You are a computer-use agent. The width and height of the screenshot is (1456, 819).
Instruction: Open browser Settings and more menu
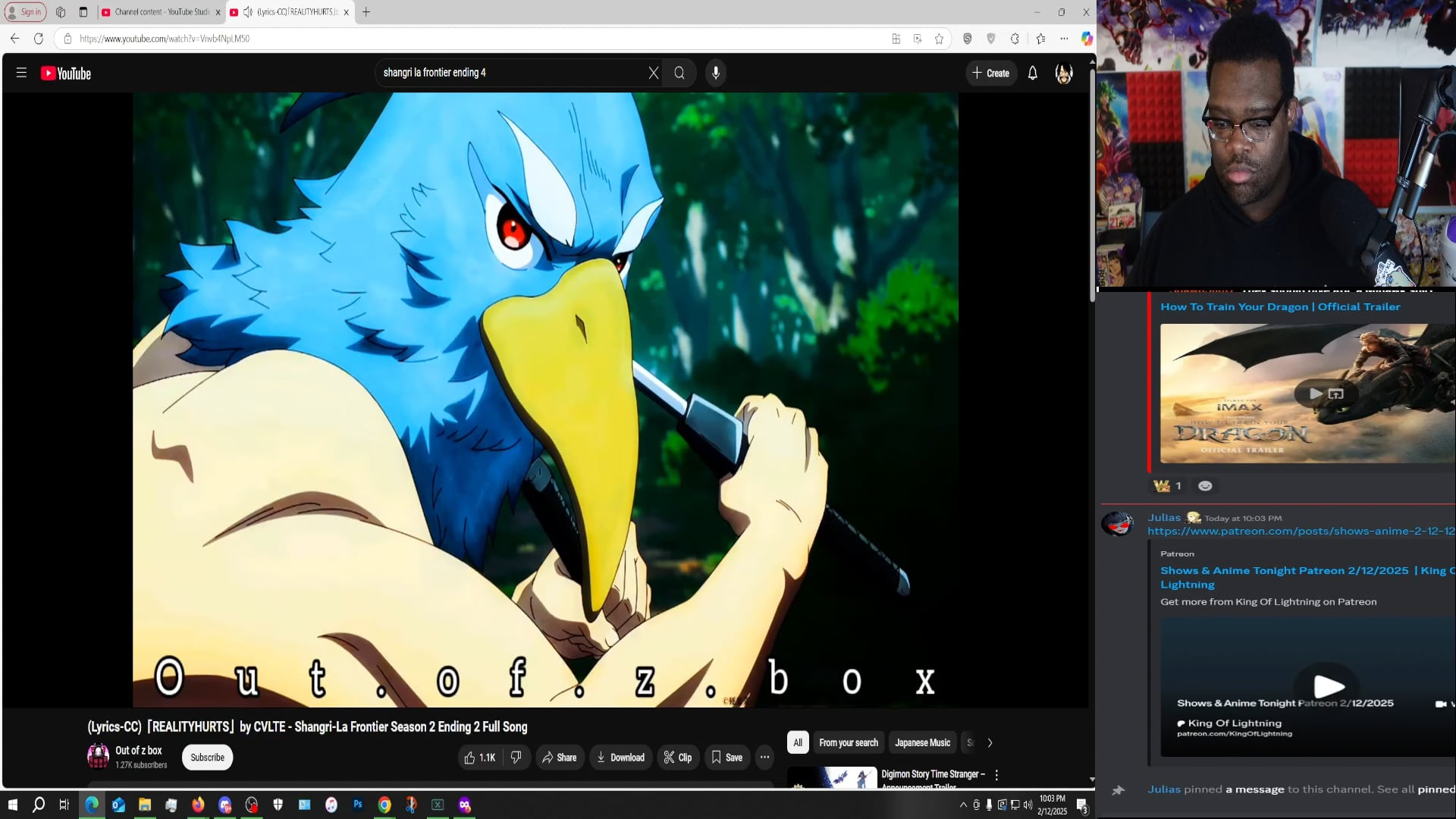(x=1064, y=39)
